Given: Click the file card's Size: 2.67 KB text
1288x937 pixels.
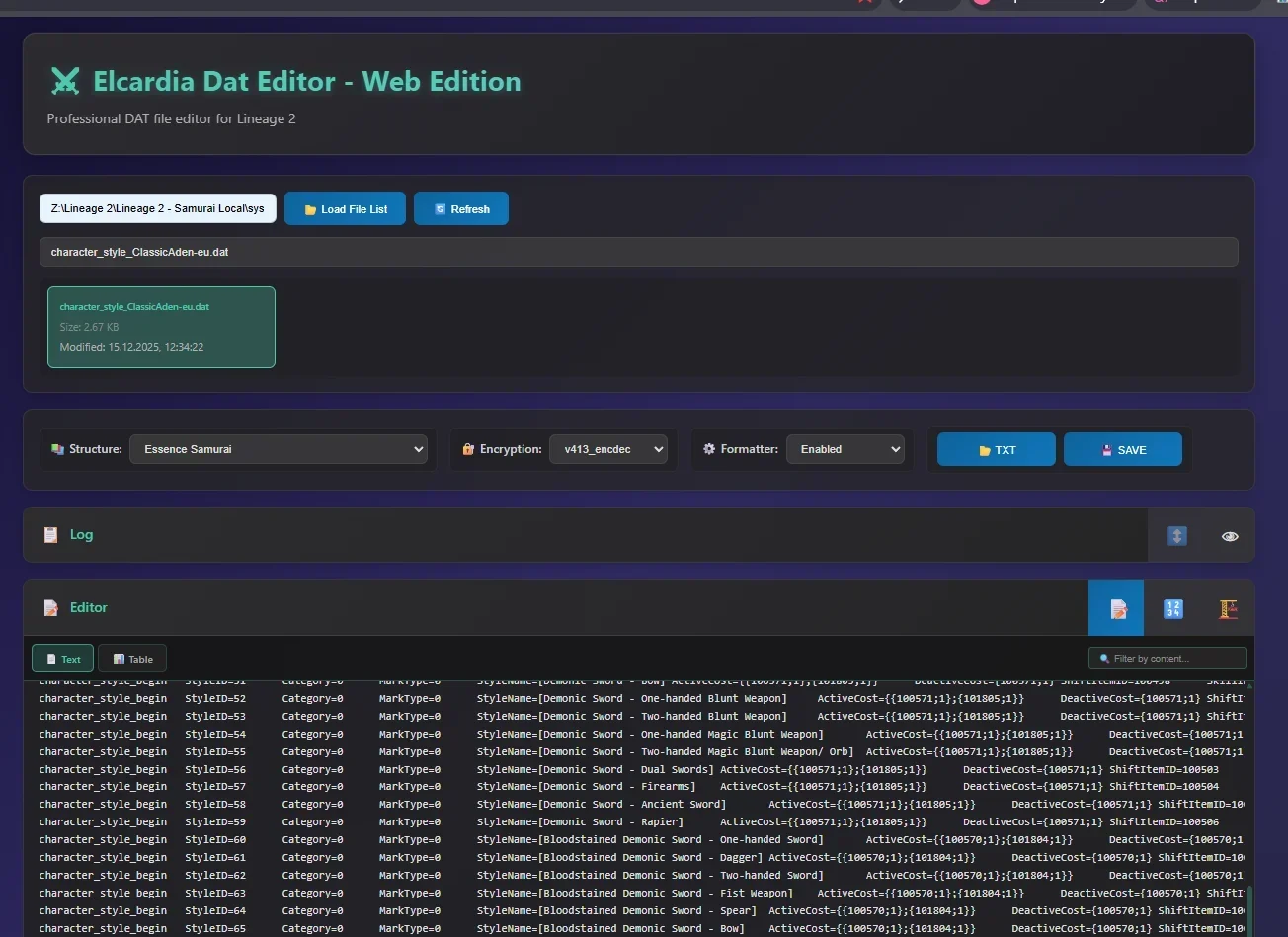Looking at the screenshot, I should click(x=89, y=327).
